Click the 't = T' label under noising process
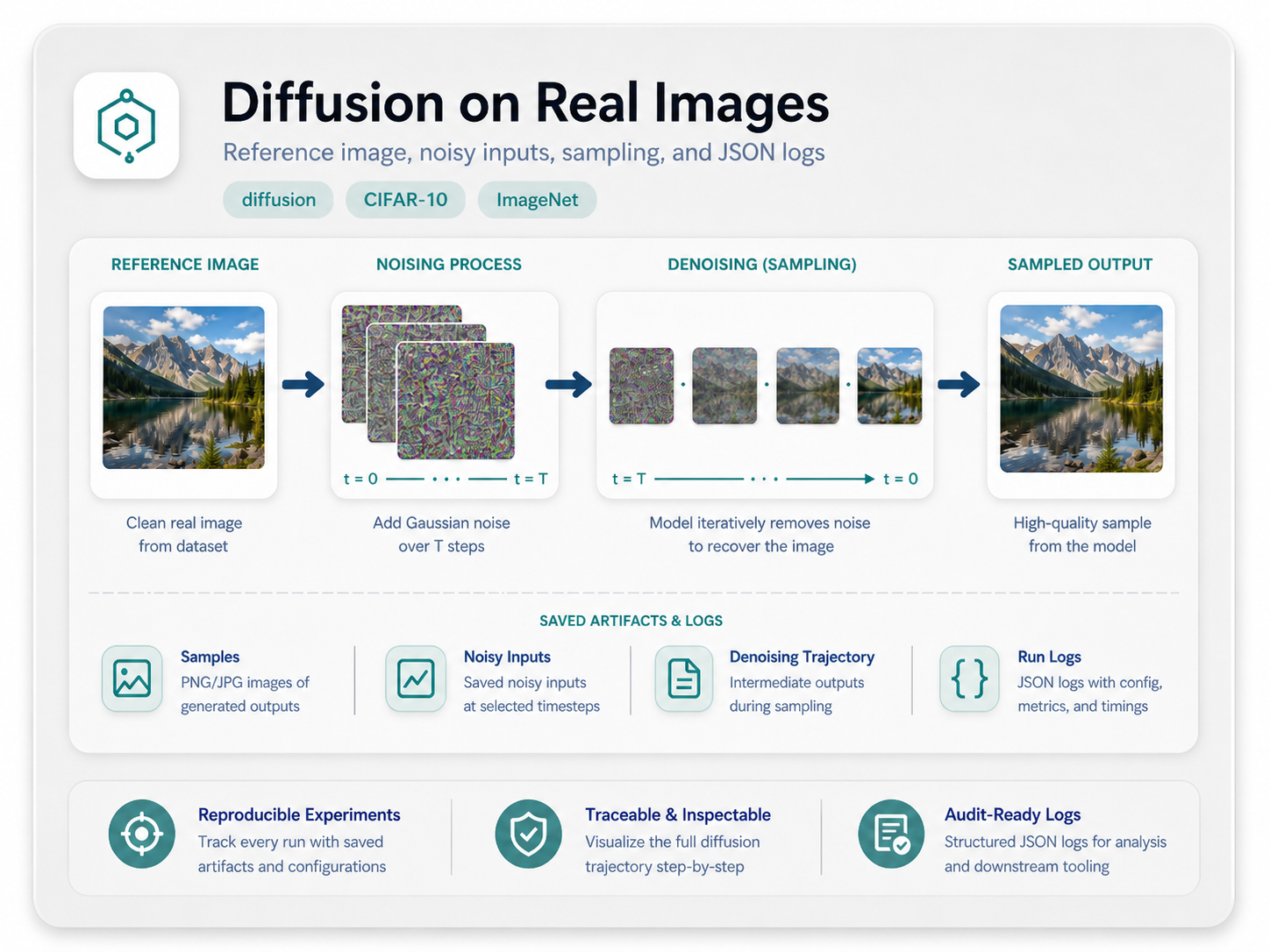1270x952 pixels. coord(531,479)
